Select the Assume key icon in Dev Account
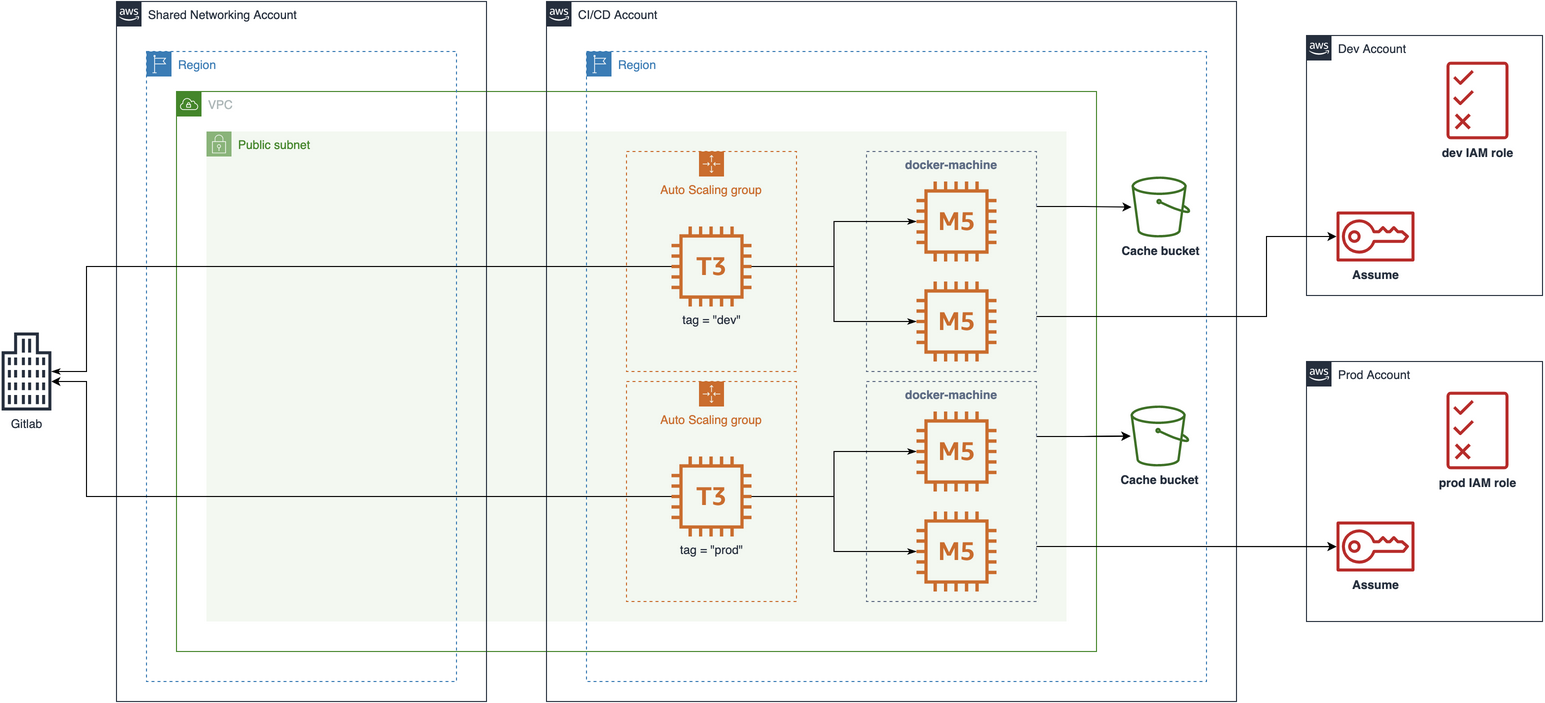The height and width of the screenshot is (703, 1545). click(1375, 237)
